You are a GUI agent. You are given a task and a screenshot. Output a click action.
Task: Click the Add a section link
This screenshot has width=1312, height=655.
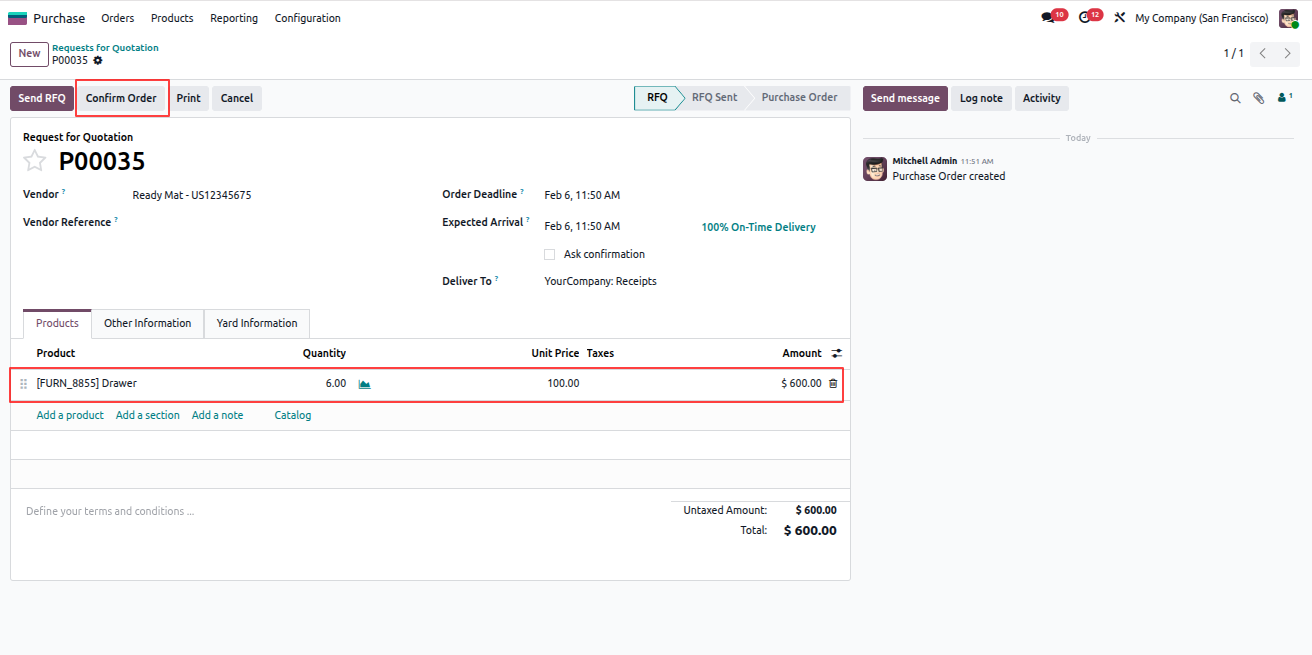tap(148, 415)
